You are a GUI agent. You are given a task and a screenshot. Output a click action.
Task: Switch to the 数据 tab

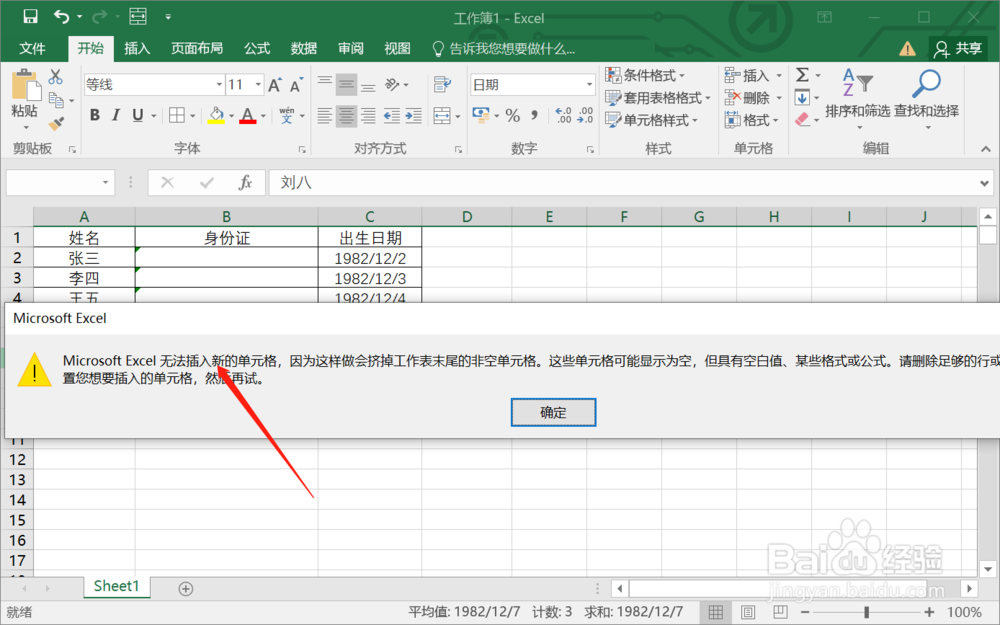304,48
